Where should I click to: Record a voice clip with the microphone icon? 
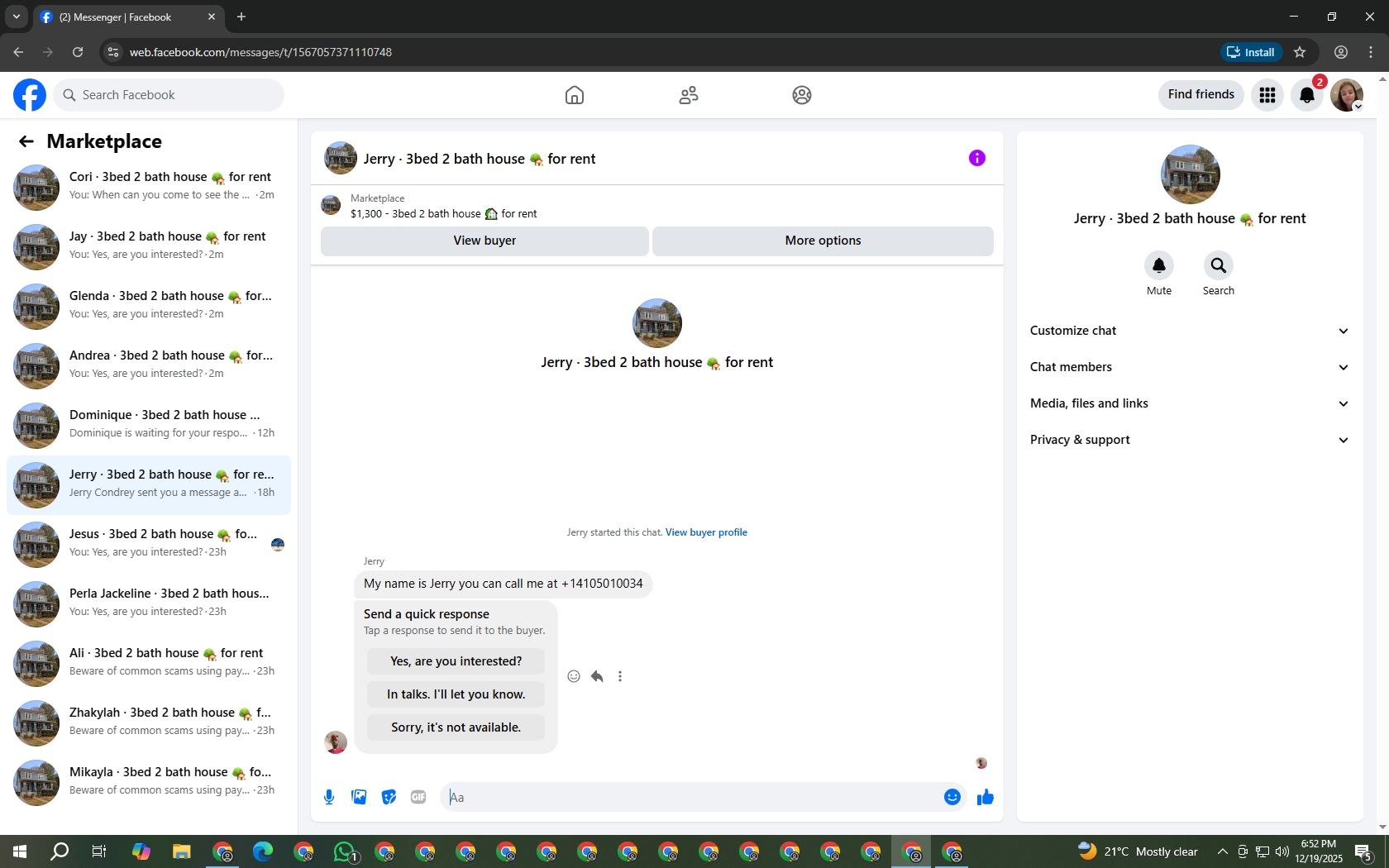329,797
